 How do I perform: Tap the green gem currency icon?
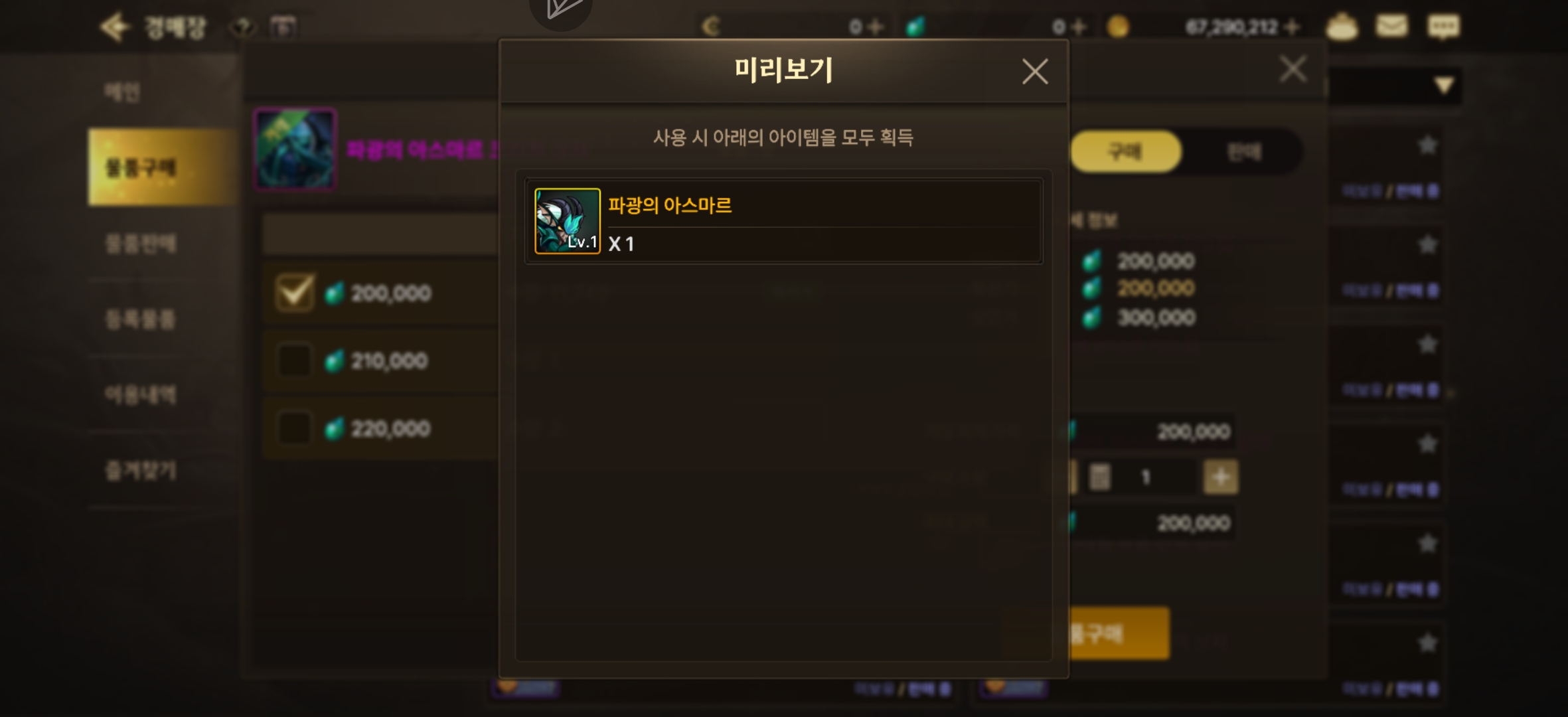tap(915, 27)
